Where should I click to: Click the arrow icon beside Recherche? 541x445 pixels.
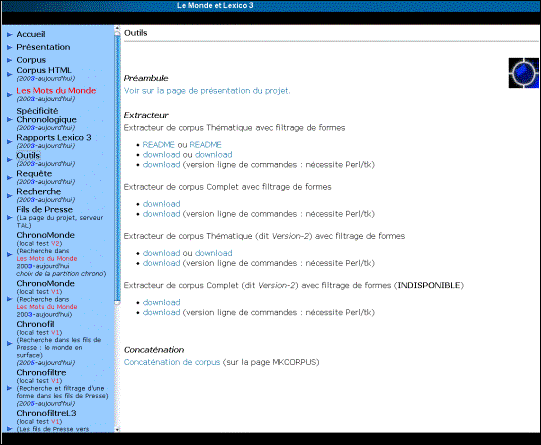[x=10, y=196]
